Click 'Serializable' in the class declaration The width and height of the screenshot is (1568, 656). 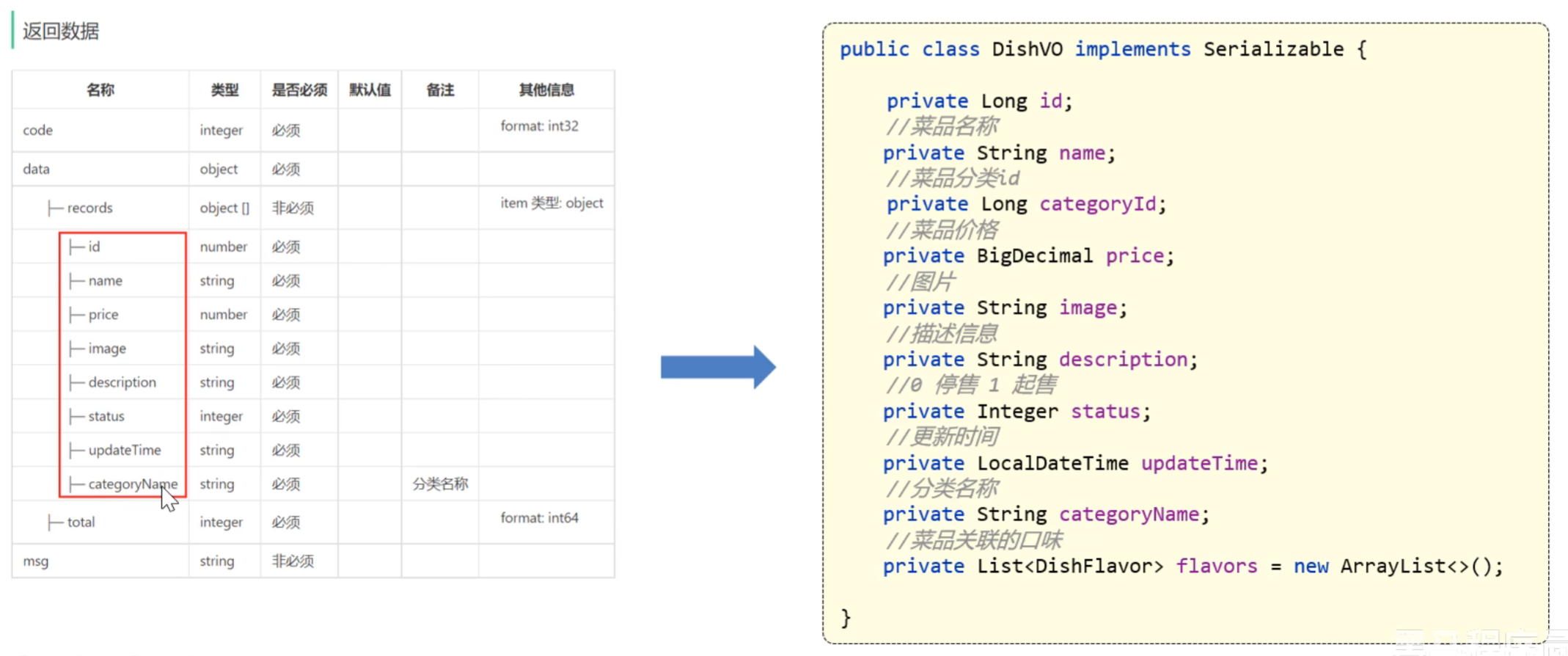click(x=1273, y=49)
